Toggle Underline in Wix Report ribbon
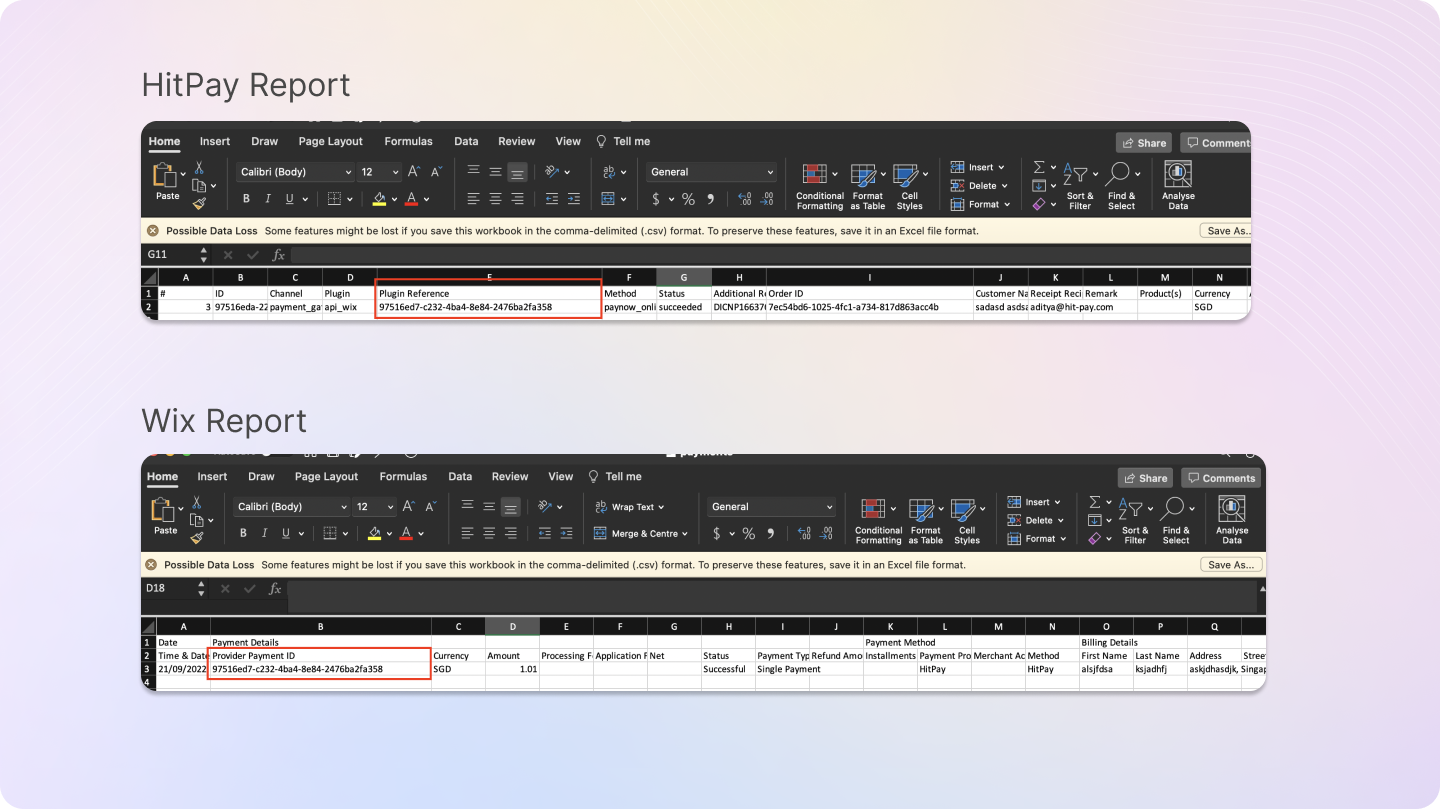1440x809 pixels. 287,534
